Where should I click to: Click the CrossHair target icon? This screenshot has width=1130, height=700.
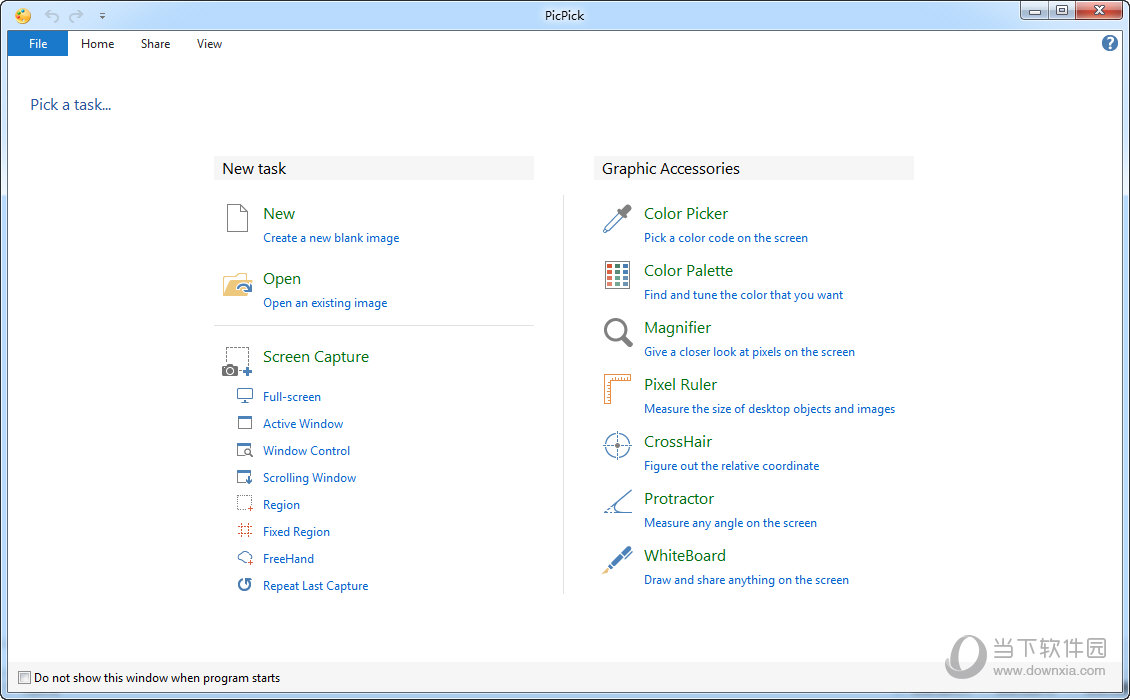[x=617, y=446]
